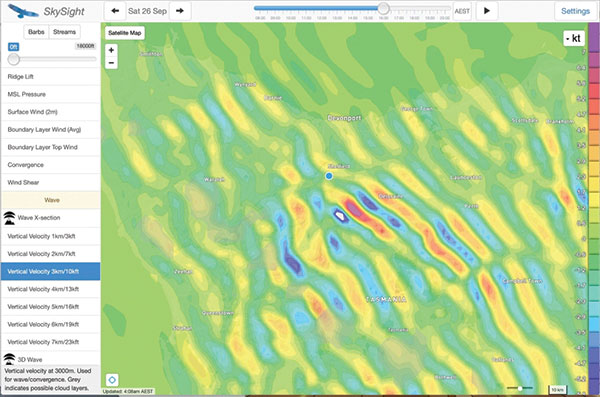The height and width of the screenshot is (397, 600).
Task: Start forecast animation with play button
Action: (487, 11)
